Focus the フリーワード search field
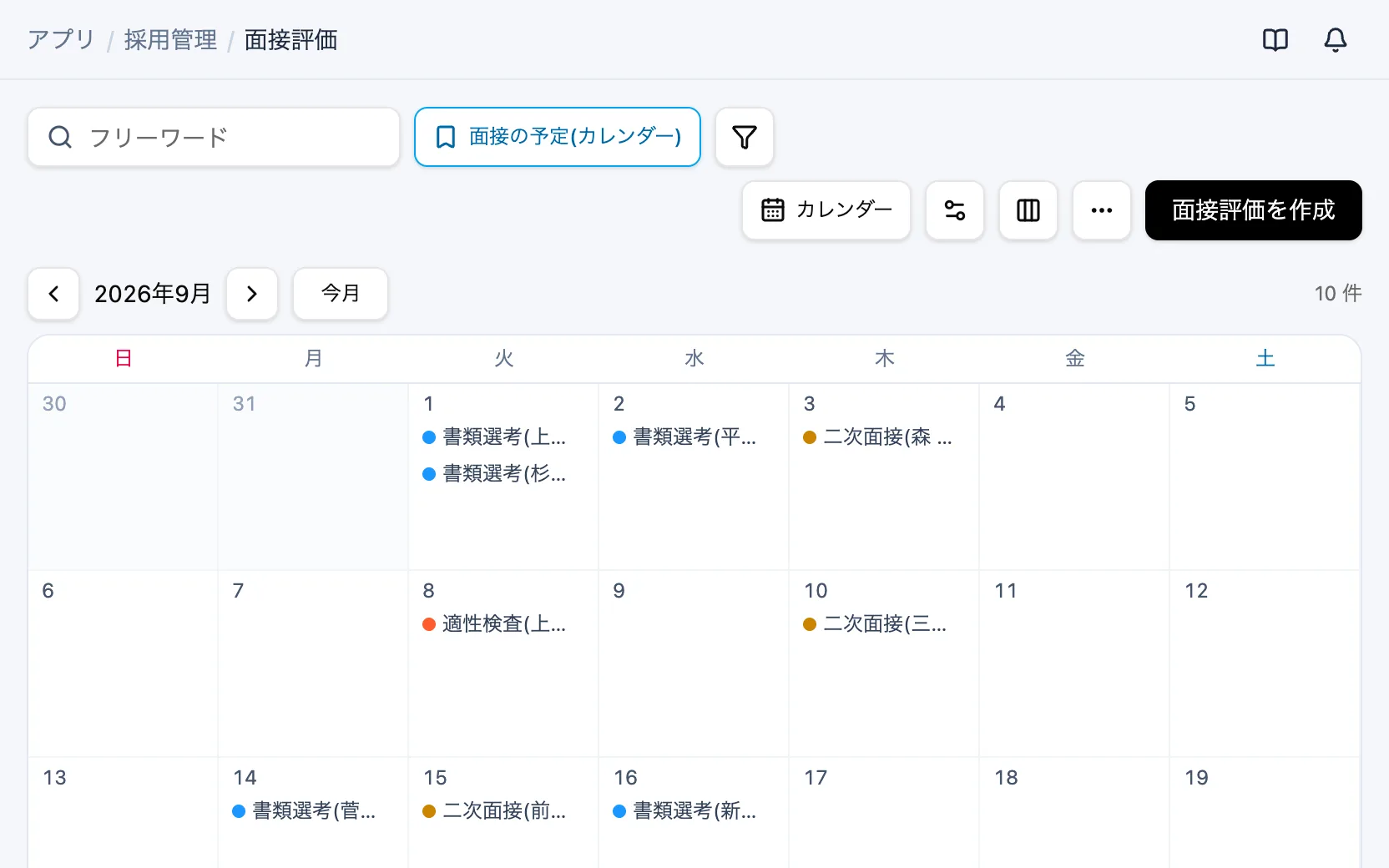The height and width of the screenshot is (868, 1389). click(214, 137)
